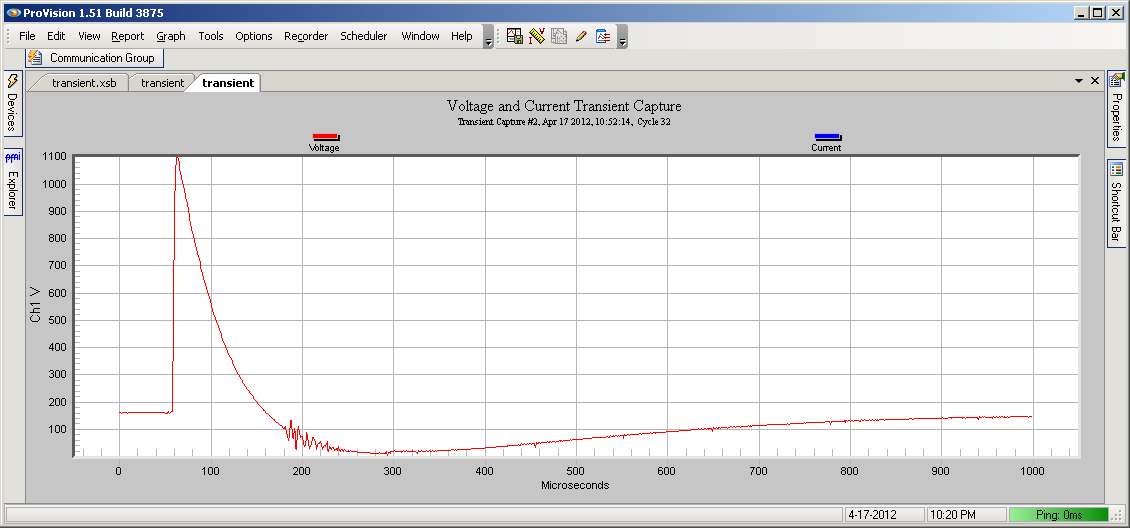This screenshot has height=528, width=1130.
Task: Click the Properties panel icon
Action: [1116, 81]
